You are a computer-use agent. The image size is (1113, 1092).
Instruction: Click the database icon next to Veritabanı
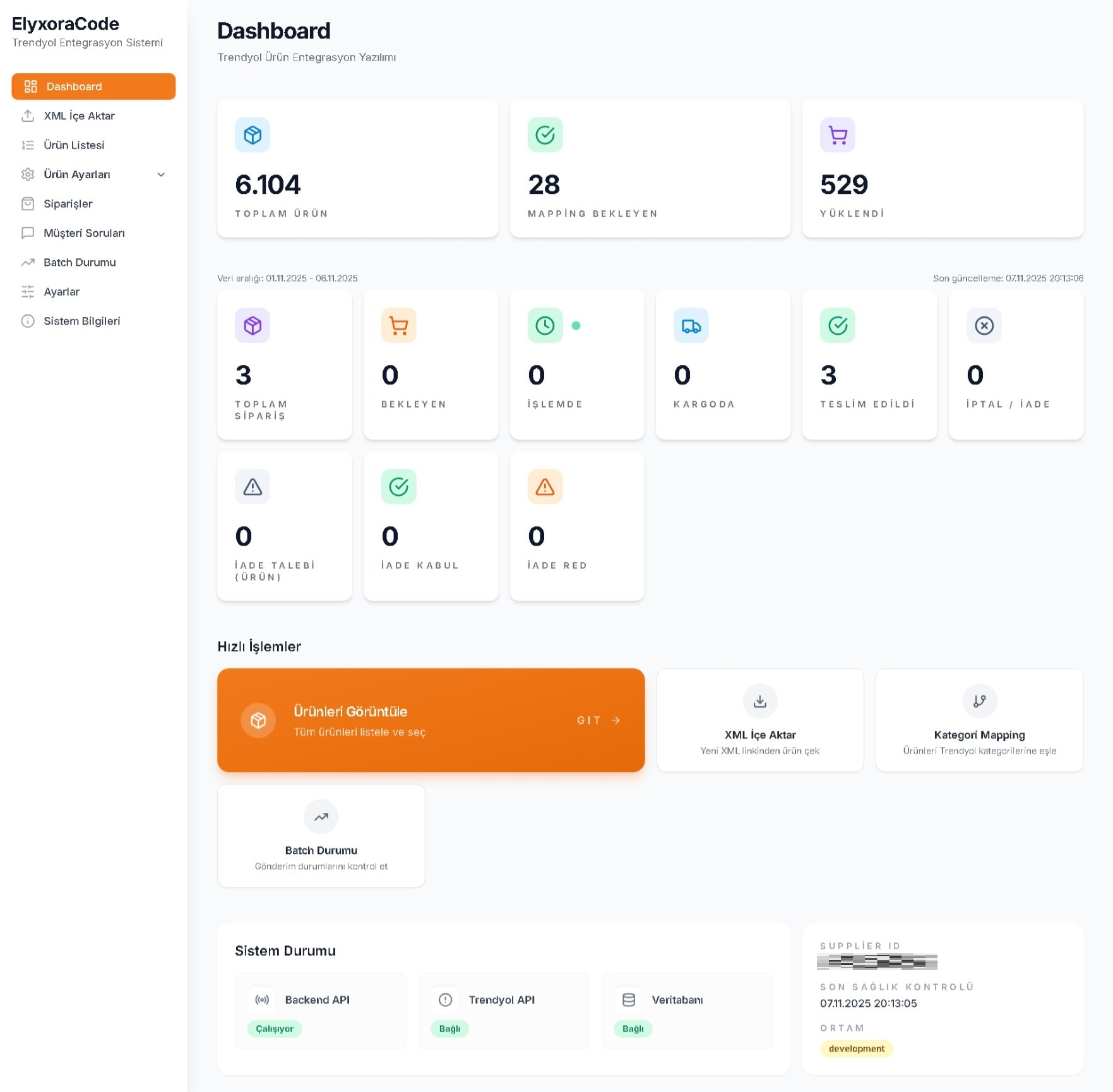[629, 1000]
